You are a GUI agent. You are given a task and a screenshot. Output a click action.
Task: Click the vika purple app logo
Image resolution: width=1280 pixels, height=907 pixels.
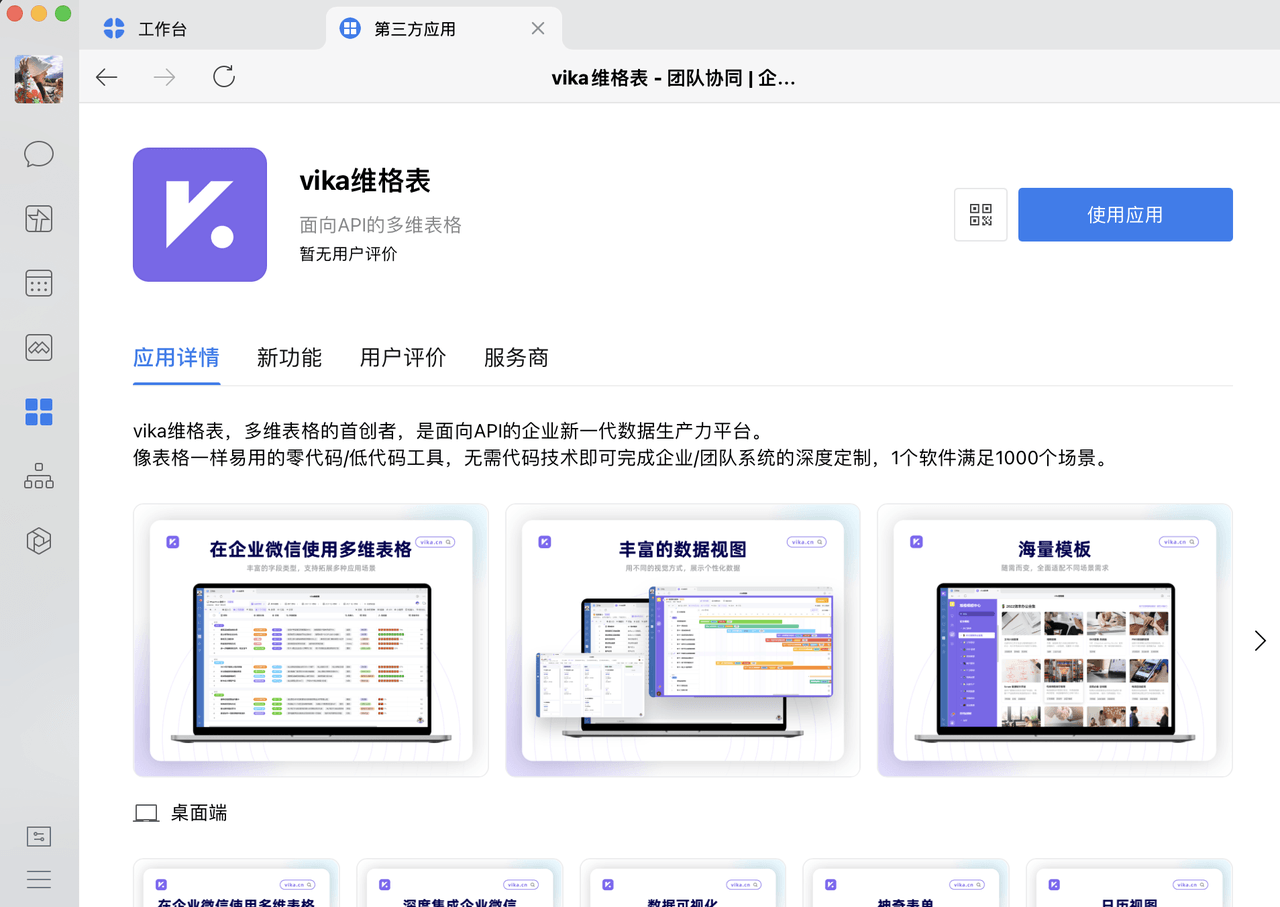click(x=200, y=215)
